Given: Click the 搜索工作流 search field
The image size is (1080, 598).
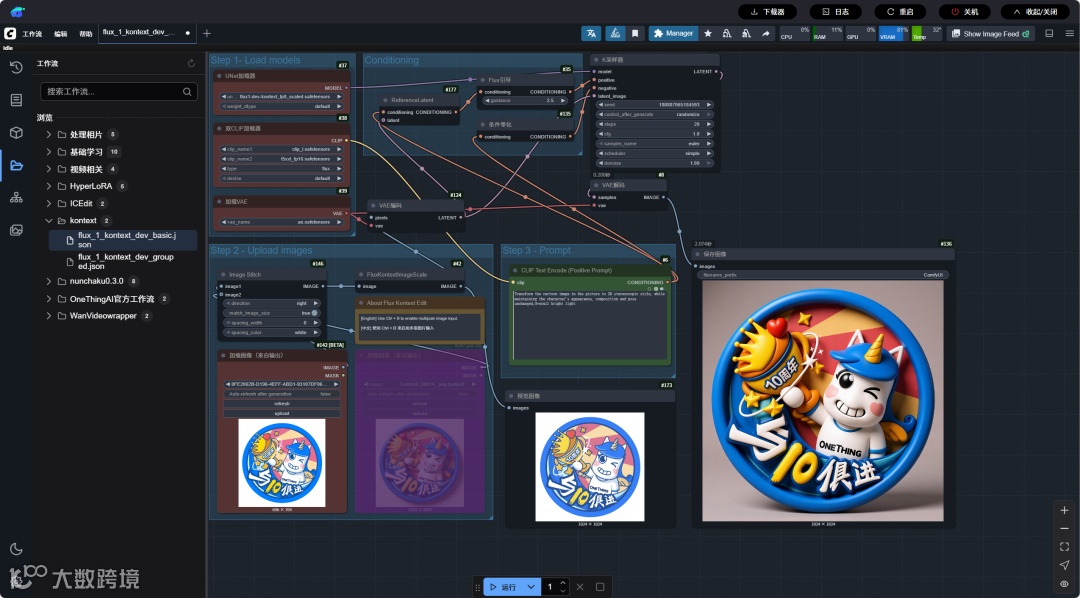Looking at the screenshot, I should 118,92.
